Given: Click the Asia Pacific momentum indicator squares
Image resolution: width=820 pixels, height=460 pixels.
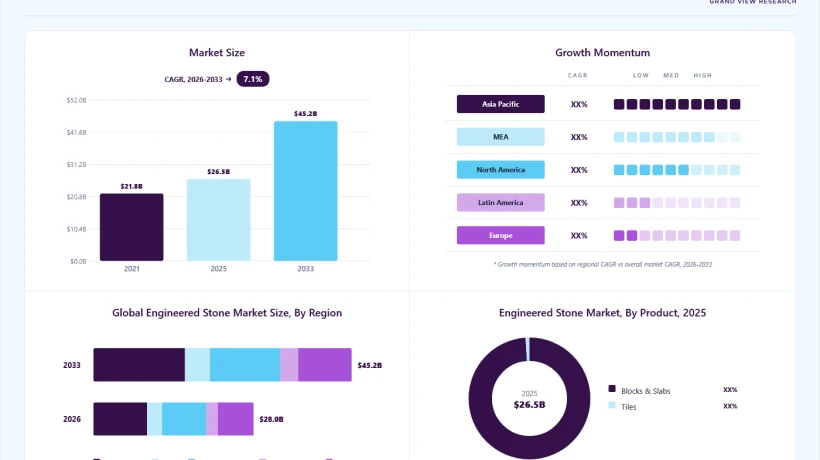Looking at the screenshot, I should 677,105.
